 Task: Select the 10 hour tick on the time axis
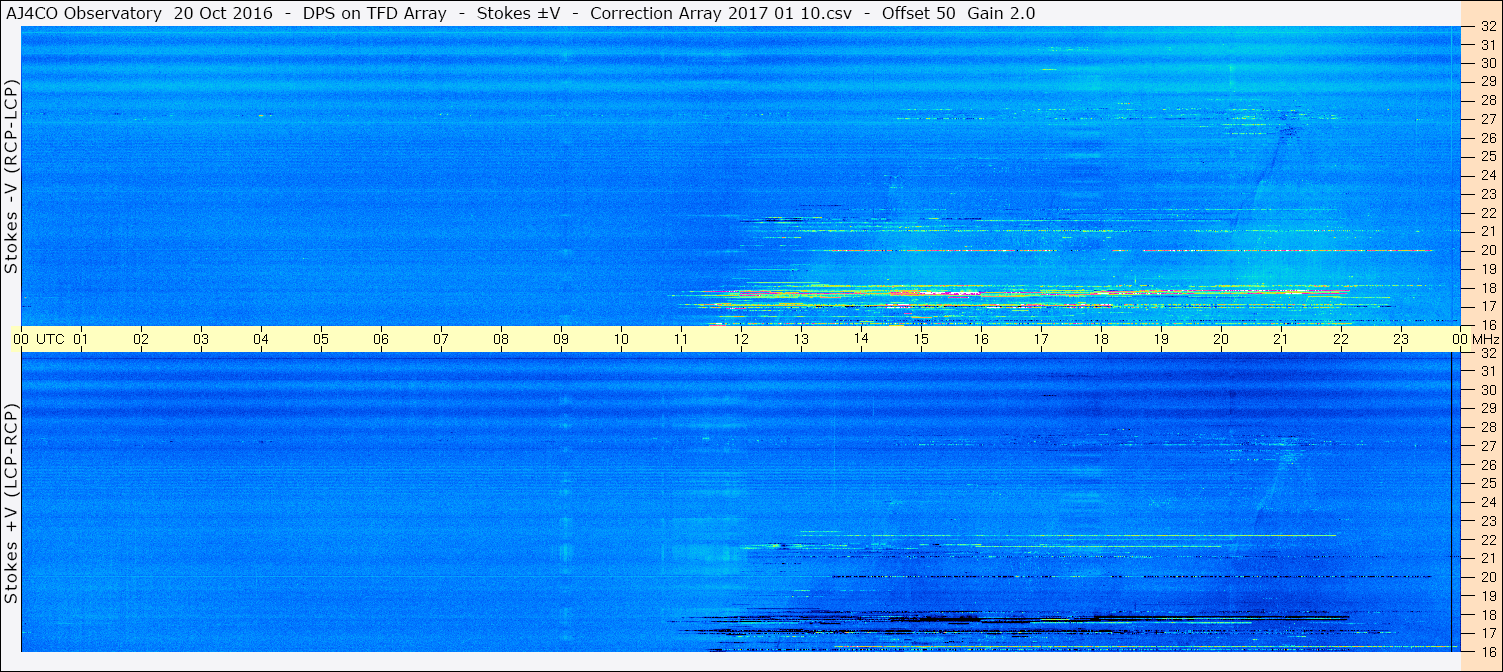pos(621,339)
